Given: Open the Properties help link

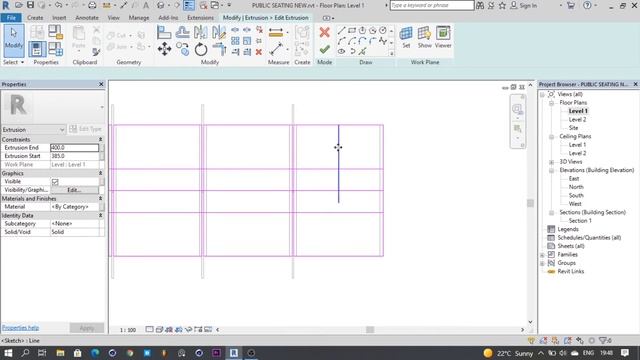Looking at the screenshot, I should pos(20,328).
